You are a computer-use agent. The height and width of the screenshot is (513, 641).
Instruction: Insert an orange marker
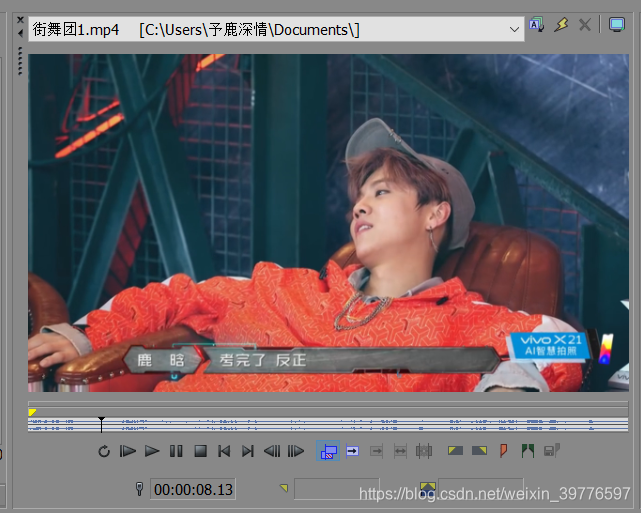click(x=504, y=451)
